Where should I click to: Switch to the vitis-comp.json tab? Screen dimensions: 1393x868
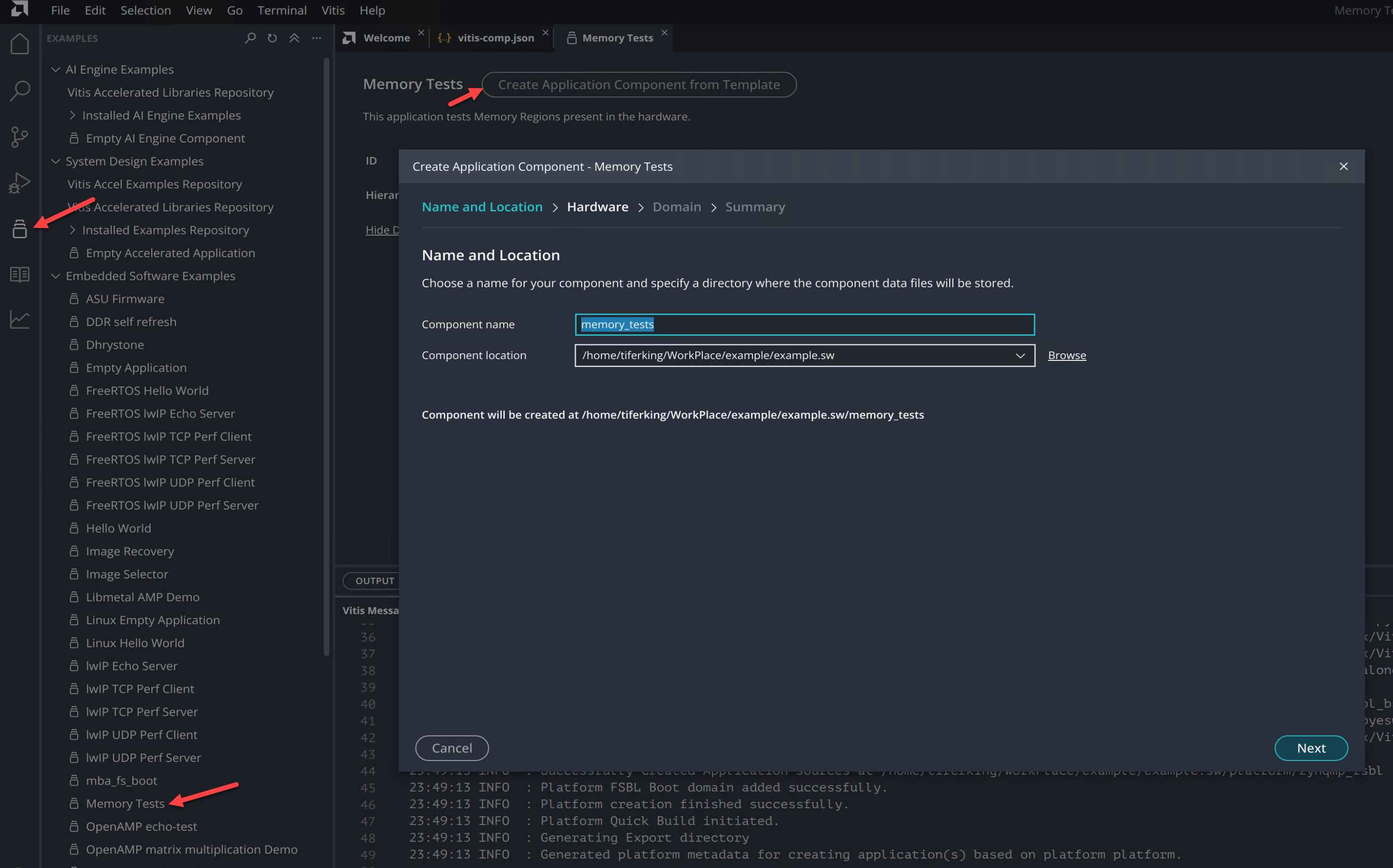click(495, 38)
